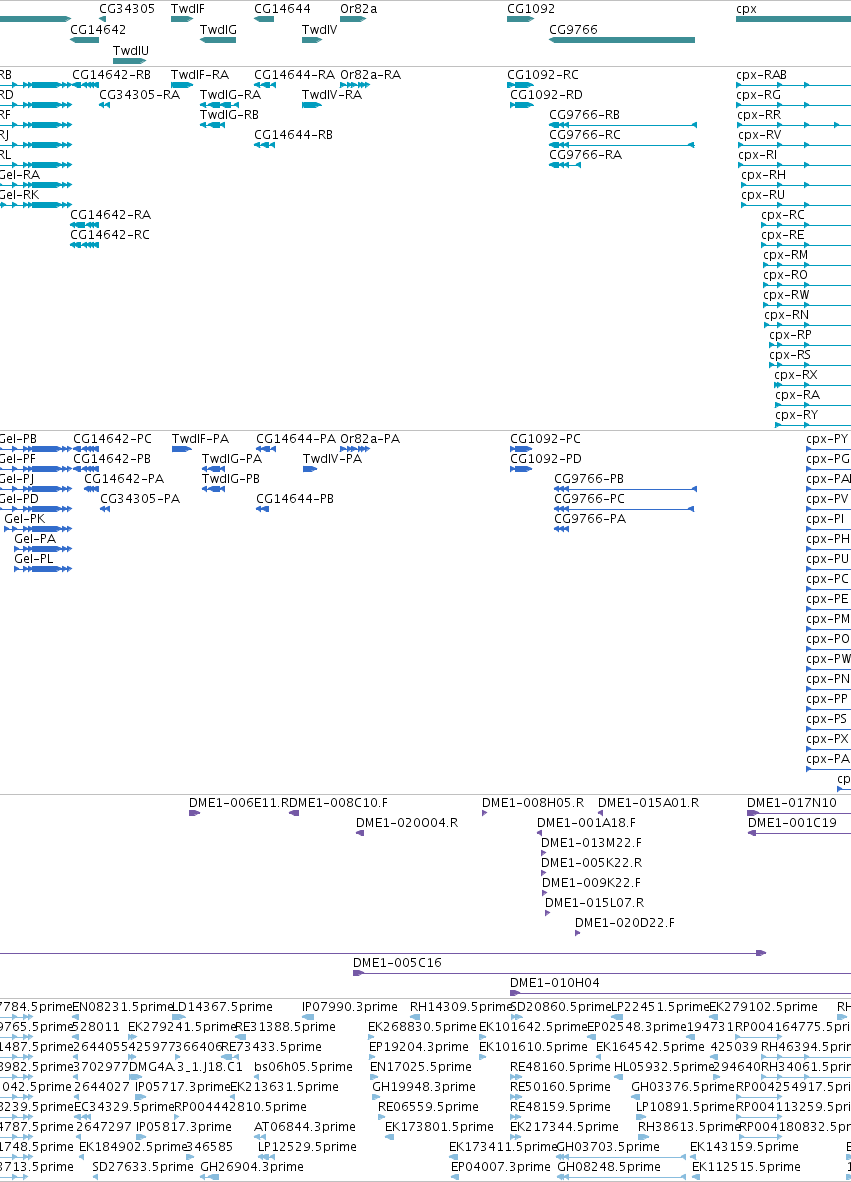Image resolution: width=851 pixels, height=1182 pixels.
Task: Select the IP07990.3prime EST label
Action: 350,1007
